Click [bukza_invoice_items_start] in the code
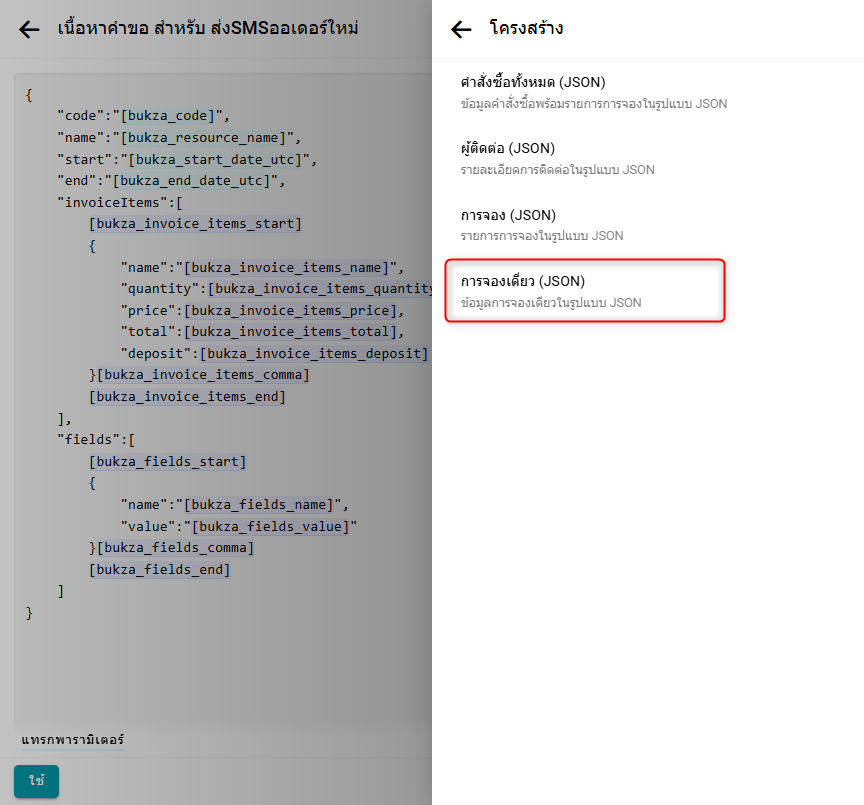The height and width of the screenshot is (805, 864). pyautogui.click(x=195, y=224)
